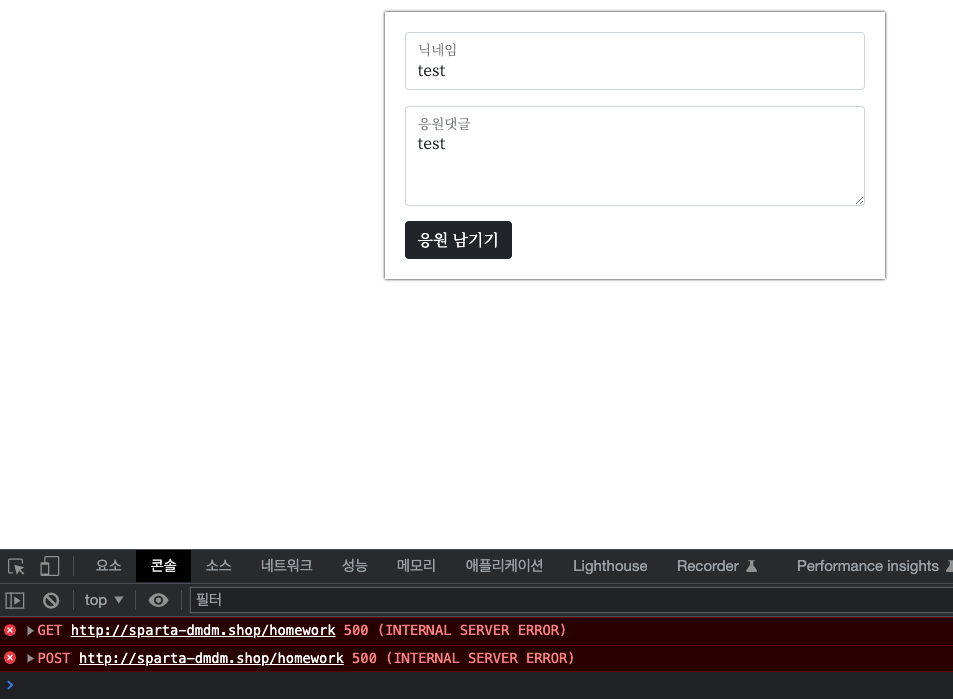Click the GET 500 (INTERNAL SERVER ERROR) text

pos(455,630)
